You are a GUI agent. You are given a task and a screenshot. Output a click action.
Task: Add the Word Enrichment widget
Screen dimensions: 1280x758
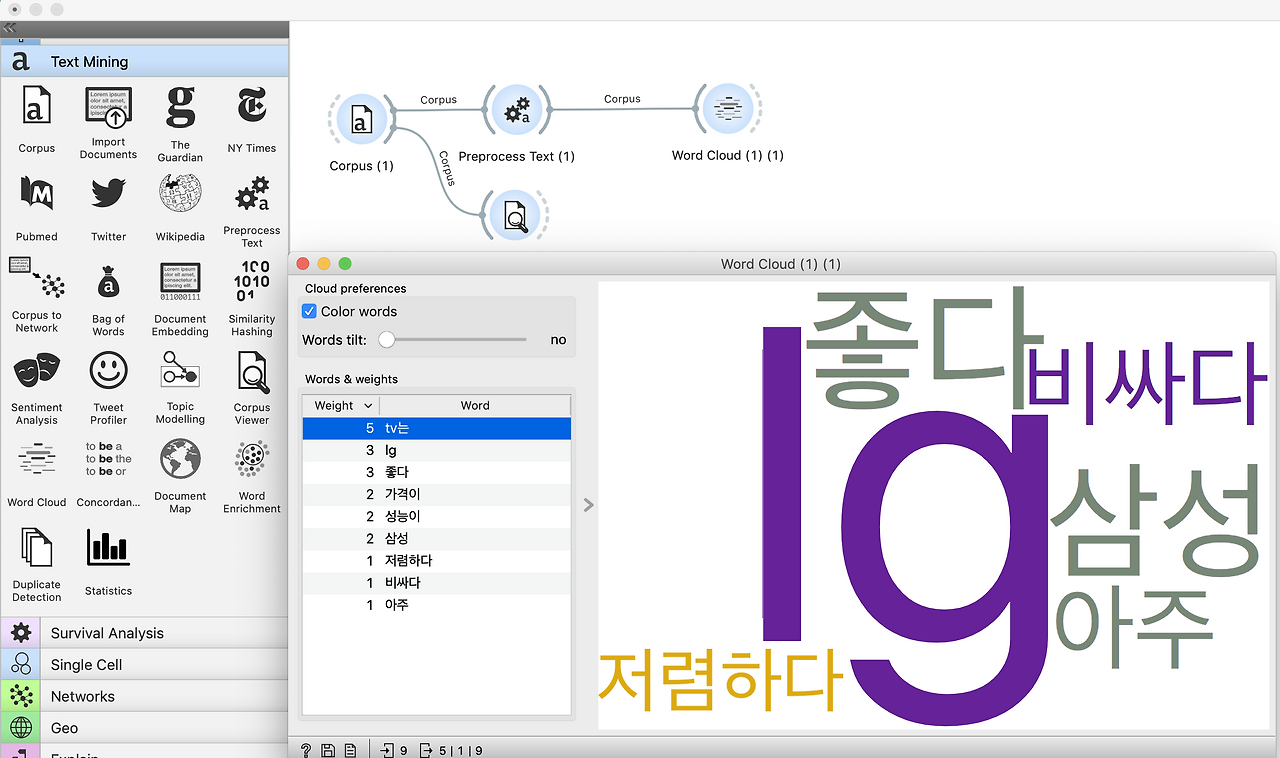pos(251,476)
